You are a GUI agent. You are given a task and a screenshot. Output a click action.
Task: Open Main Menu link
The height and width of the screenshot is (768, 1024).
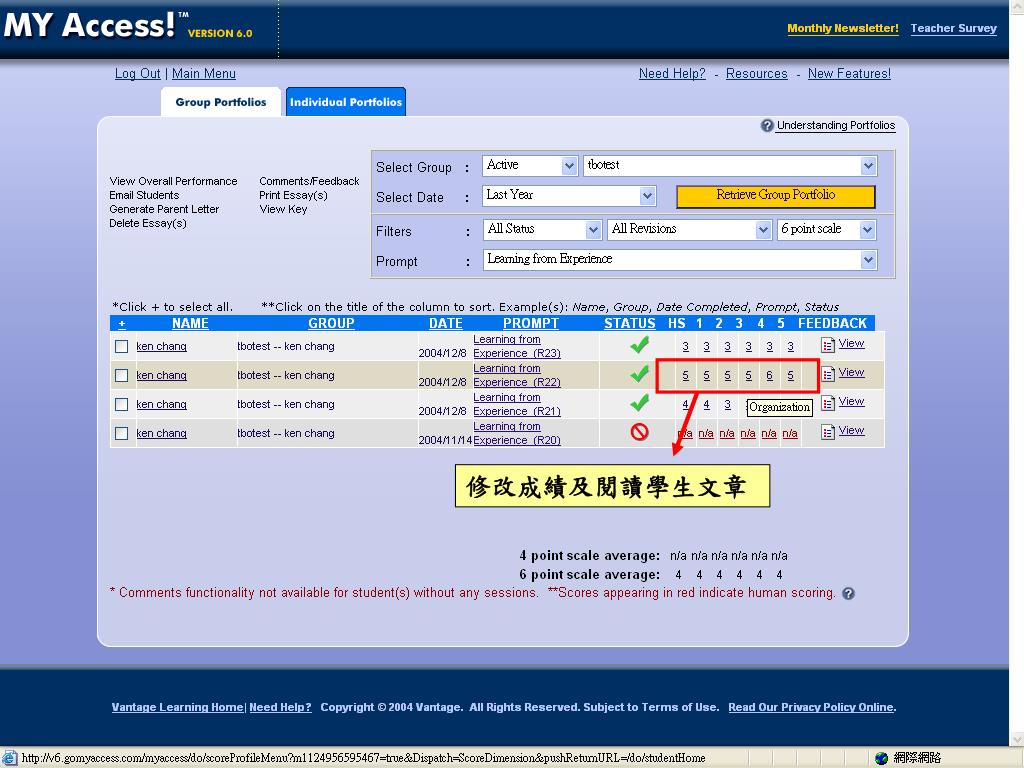coord(204,74)
